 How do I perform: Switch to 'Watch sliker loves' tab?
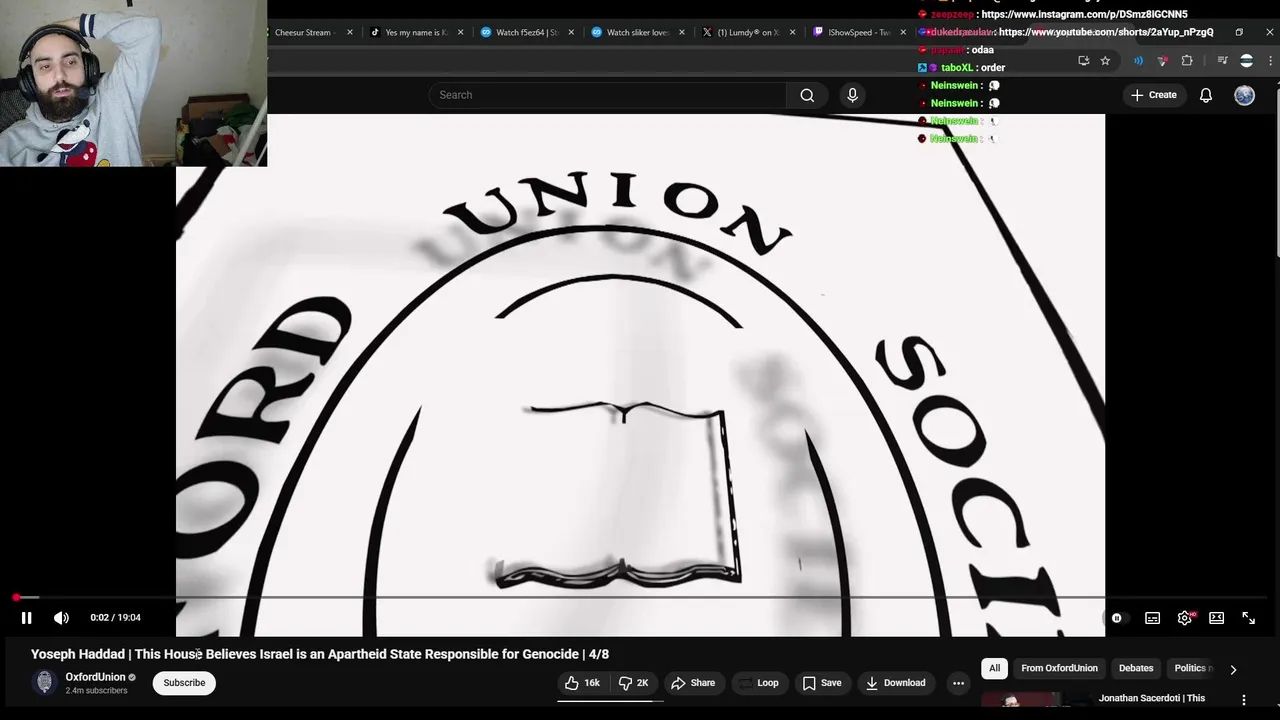[637, 32]
